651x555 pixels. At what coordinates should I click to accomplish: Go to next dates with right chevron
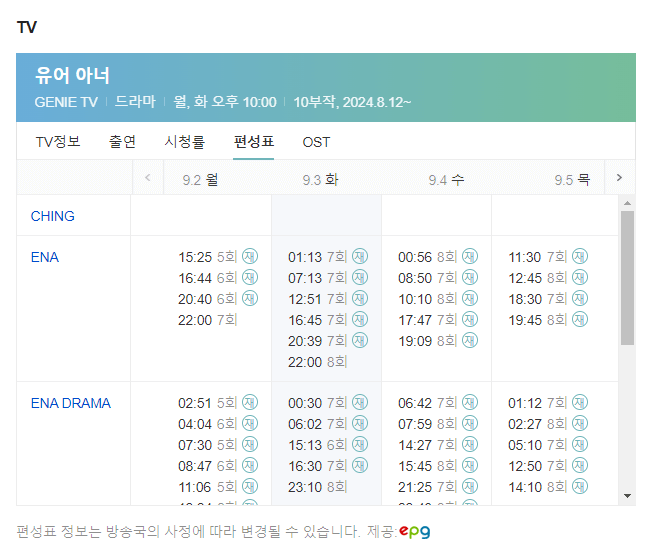click(619, 178)
